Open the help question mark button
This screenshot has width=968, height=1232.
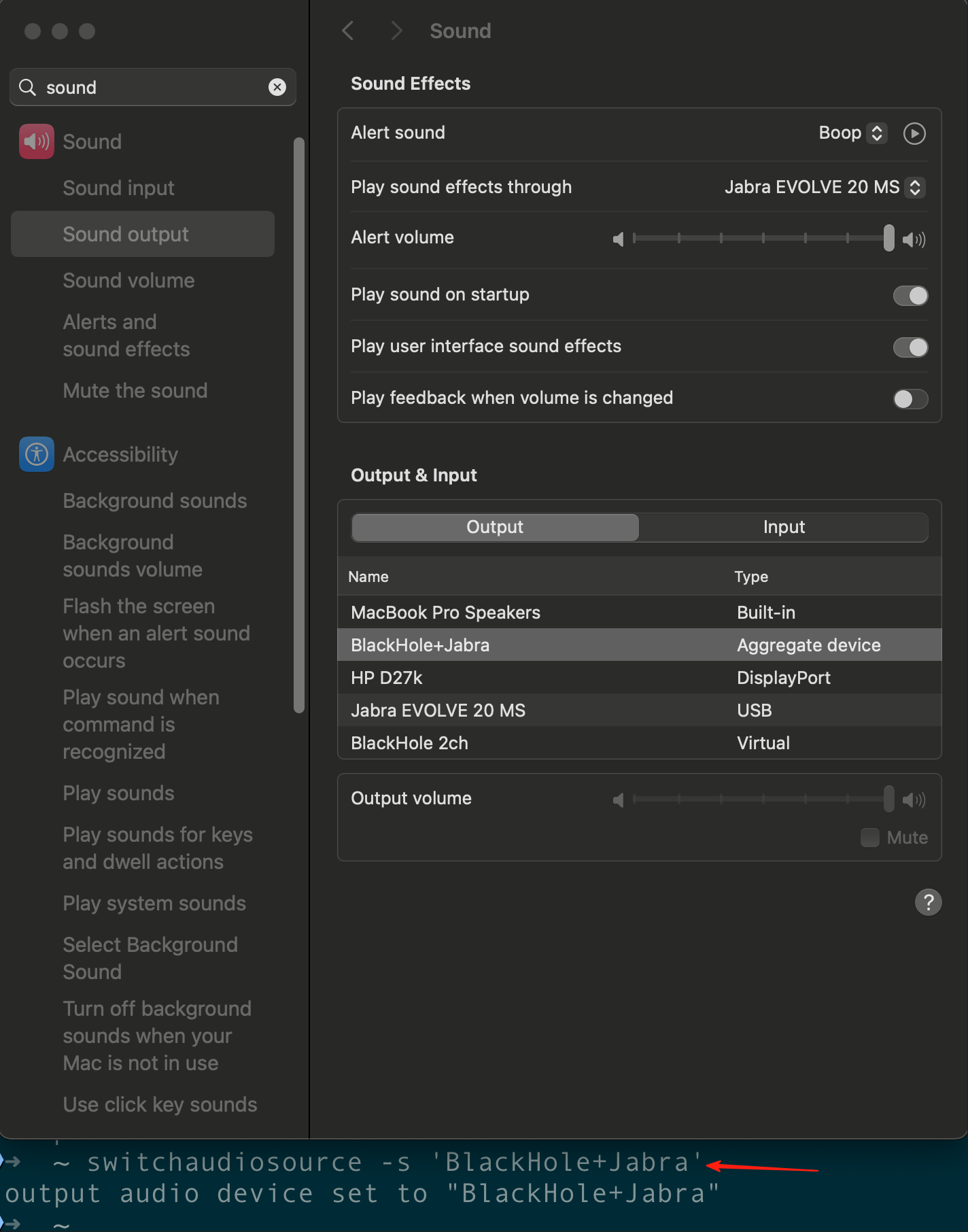click(928, 902)
